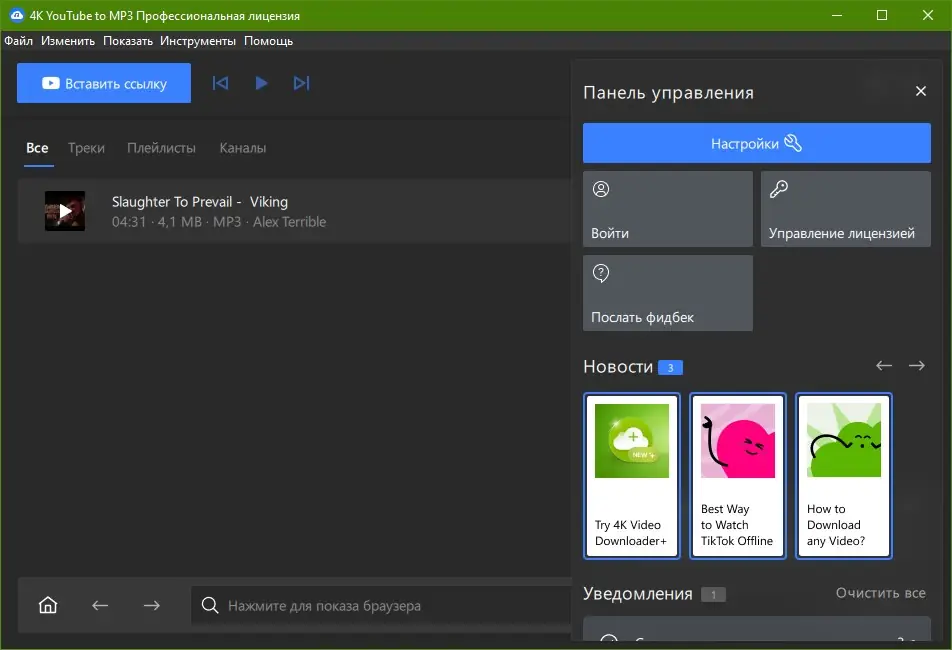Switch to the Треки tab
This screenshot has height=650, width=952.
(86, 148)
